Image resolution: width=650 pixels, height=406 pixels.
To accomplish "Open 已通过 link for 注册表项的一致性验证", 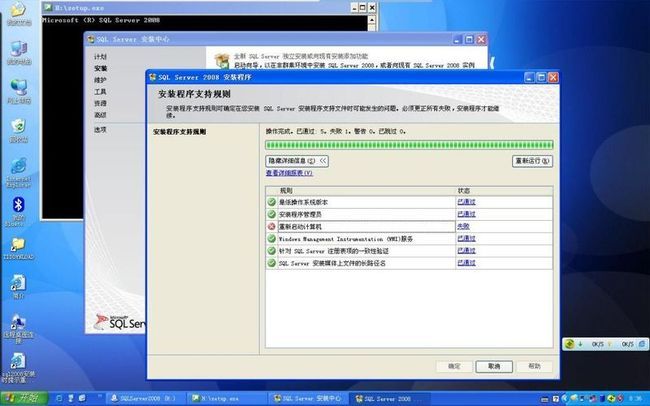I will pos(466,250).
